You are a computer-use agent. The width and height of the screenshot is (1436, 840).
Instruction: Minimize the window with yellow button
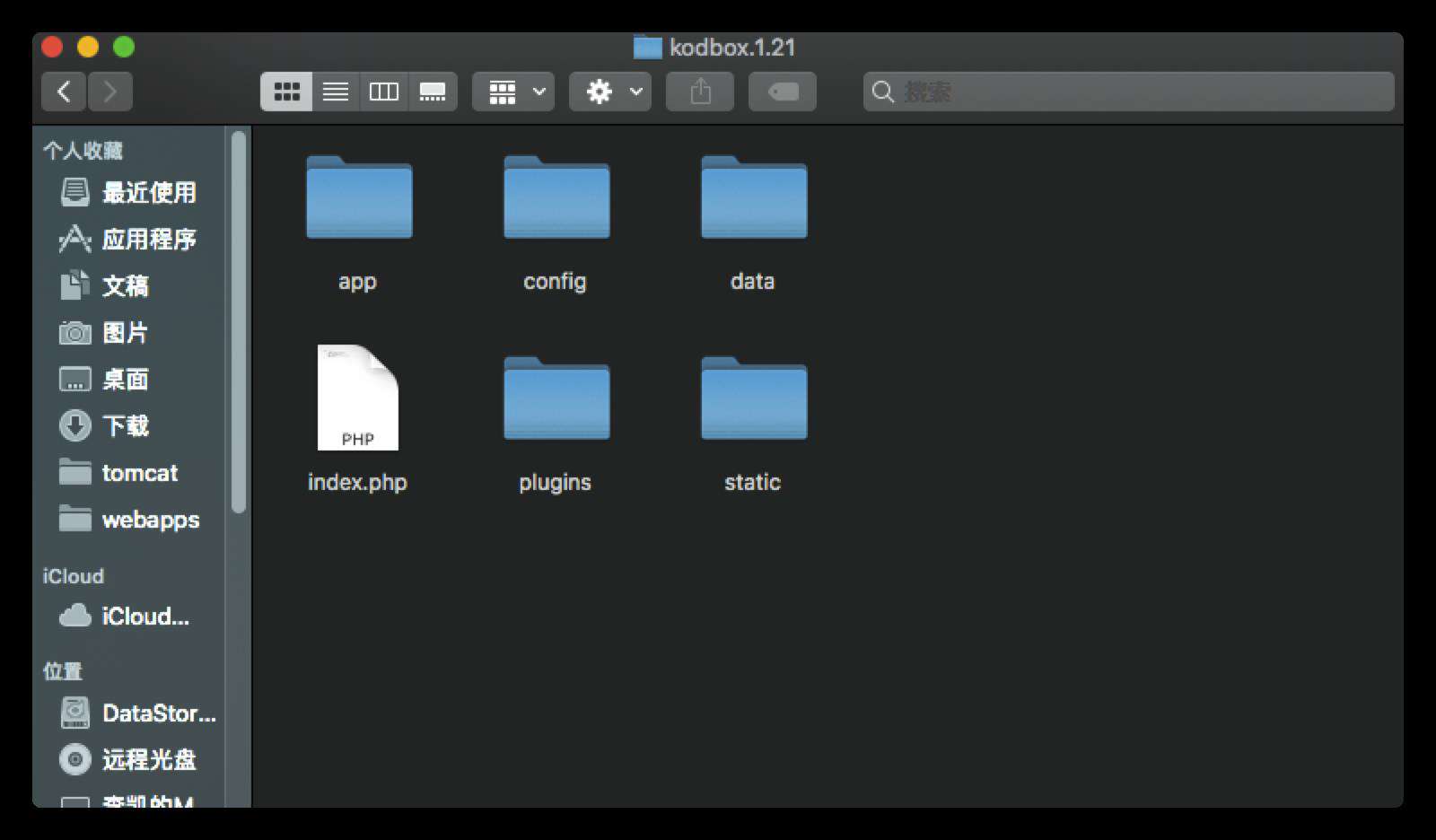(x=88, y=47)
